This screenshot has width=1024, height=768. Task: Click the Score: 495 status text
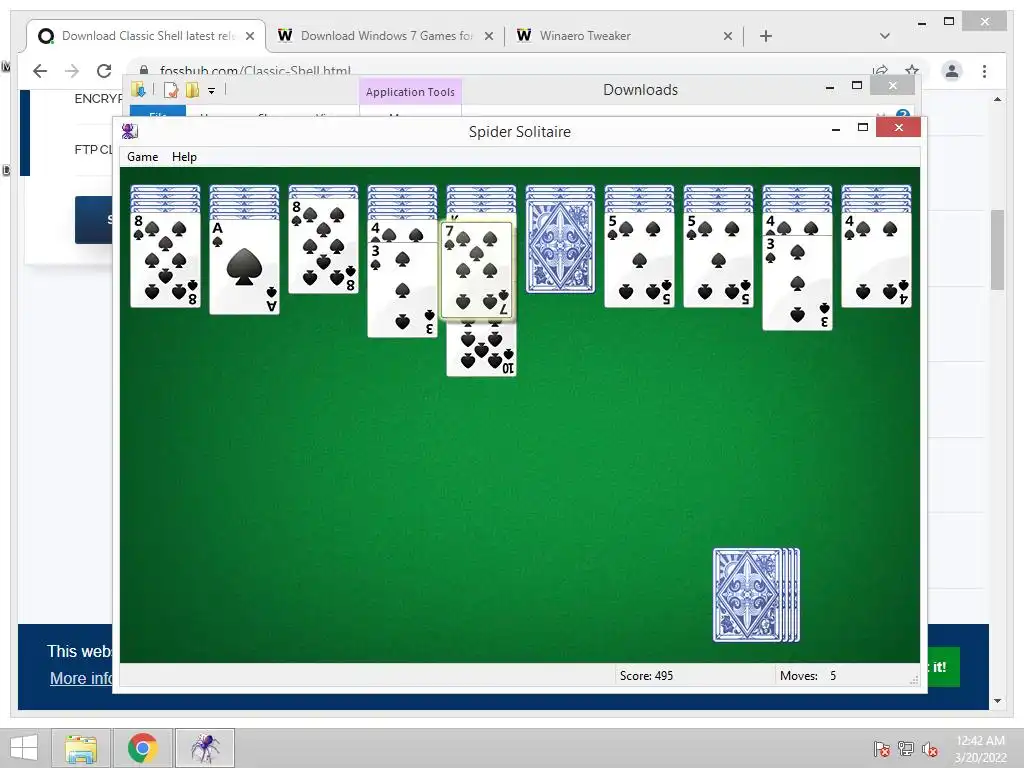click(x=646, y=676)
